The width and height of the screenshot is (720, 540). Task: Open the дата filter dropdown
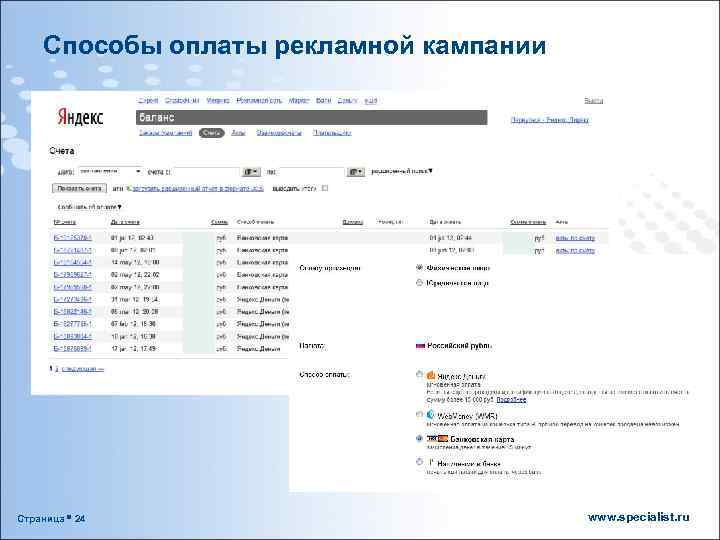coord(110,172)
